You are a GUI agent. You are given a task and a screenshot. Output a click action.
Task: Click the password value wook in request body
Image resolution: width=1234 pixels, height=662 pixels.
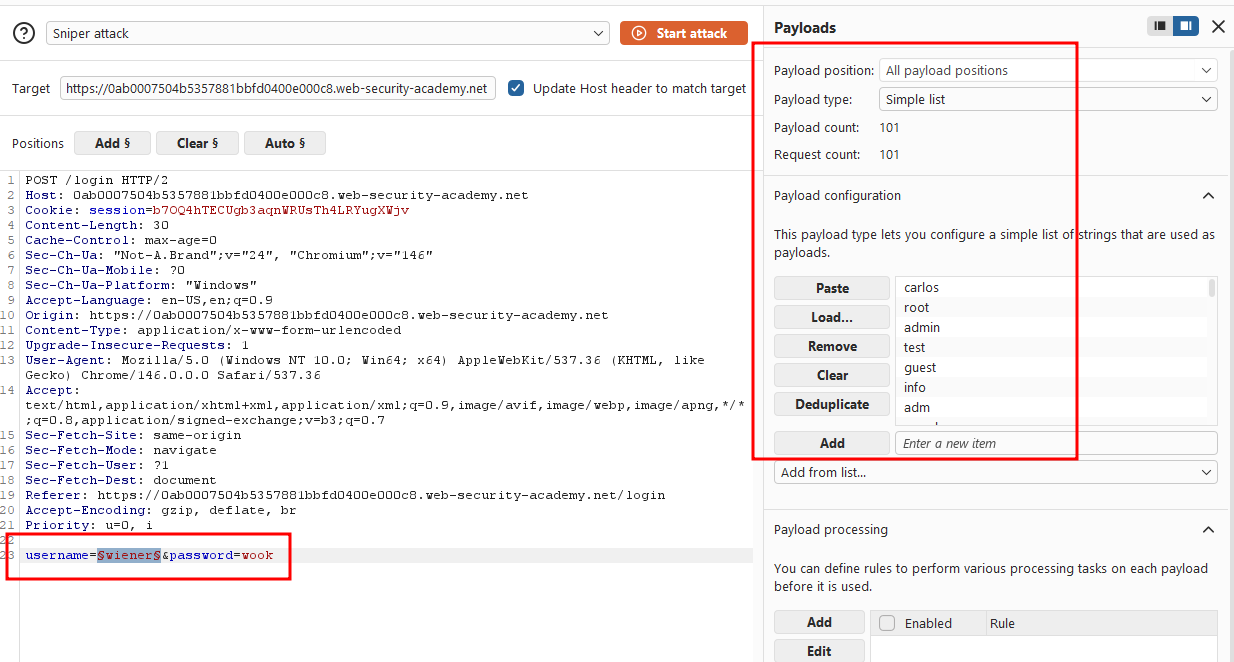(257, 555)
